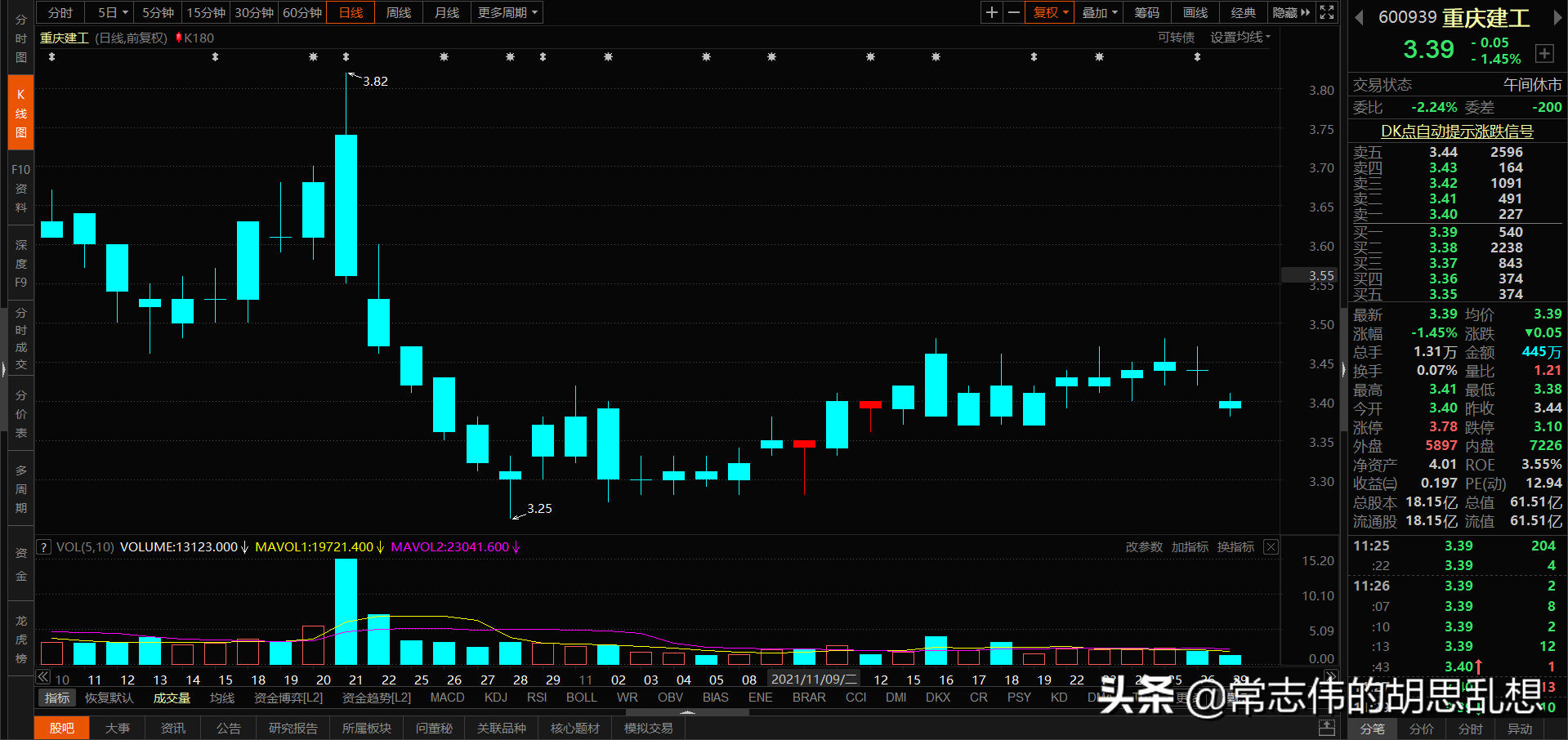Select the BOLL indicator

pos(581,698)
